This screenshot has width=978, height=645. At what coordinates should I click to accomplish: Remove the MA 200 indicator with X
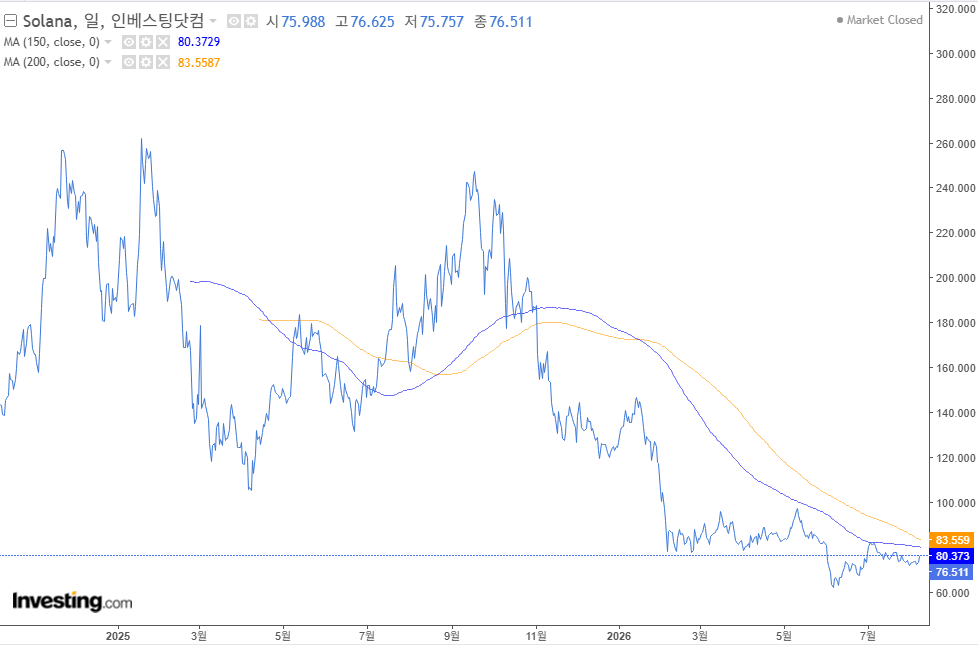162,62
